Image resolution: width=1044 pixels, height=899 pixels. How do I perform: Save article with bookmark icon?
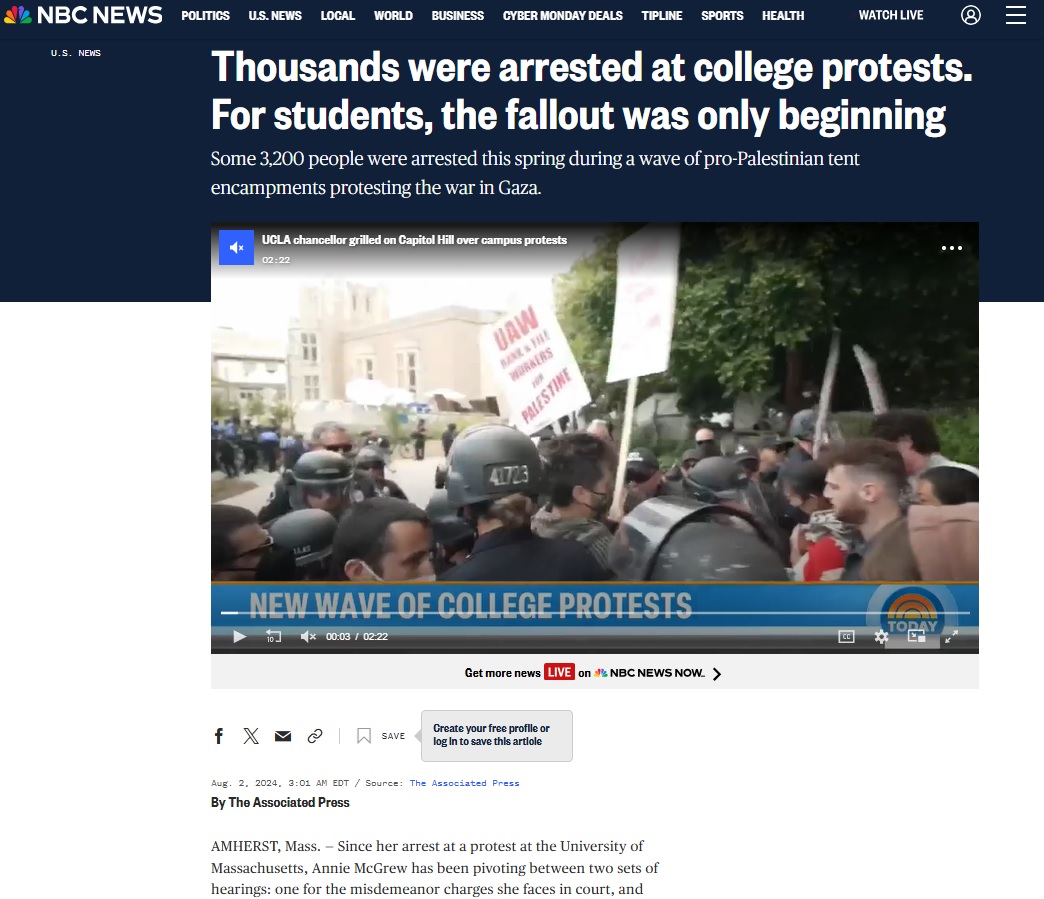(364, 736)
